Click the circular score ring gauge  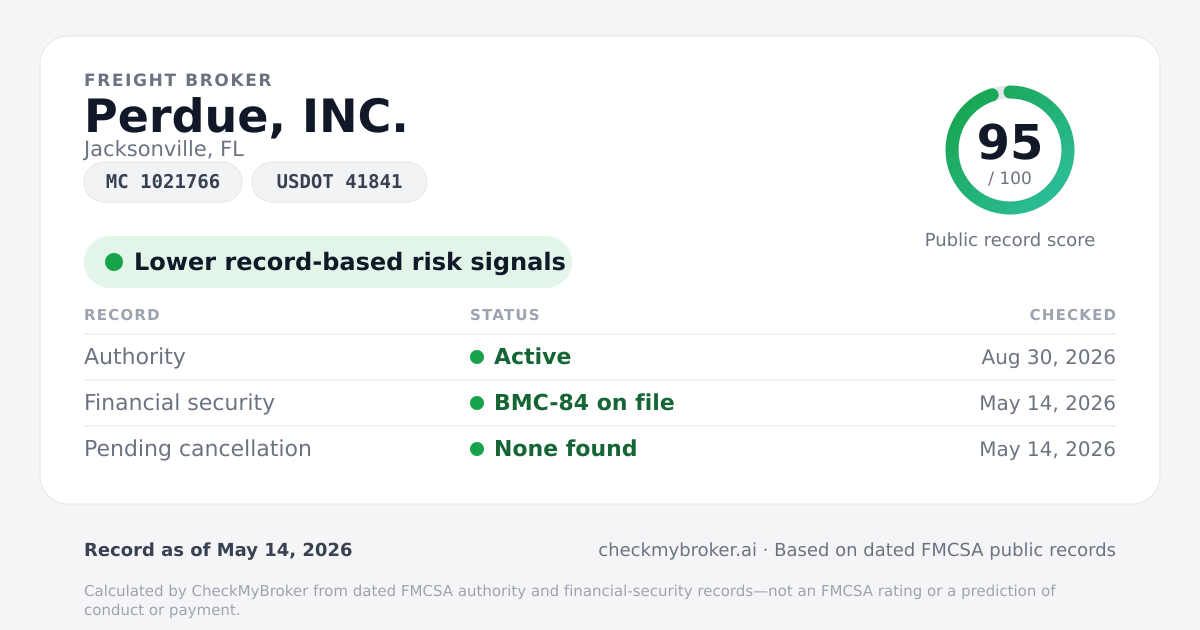tap(1010, 150)
